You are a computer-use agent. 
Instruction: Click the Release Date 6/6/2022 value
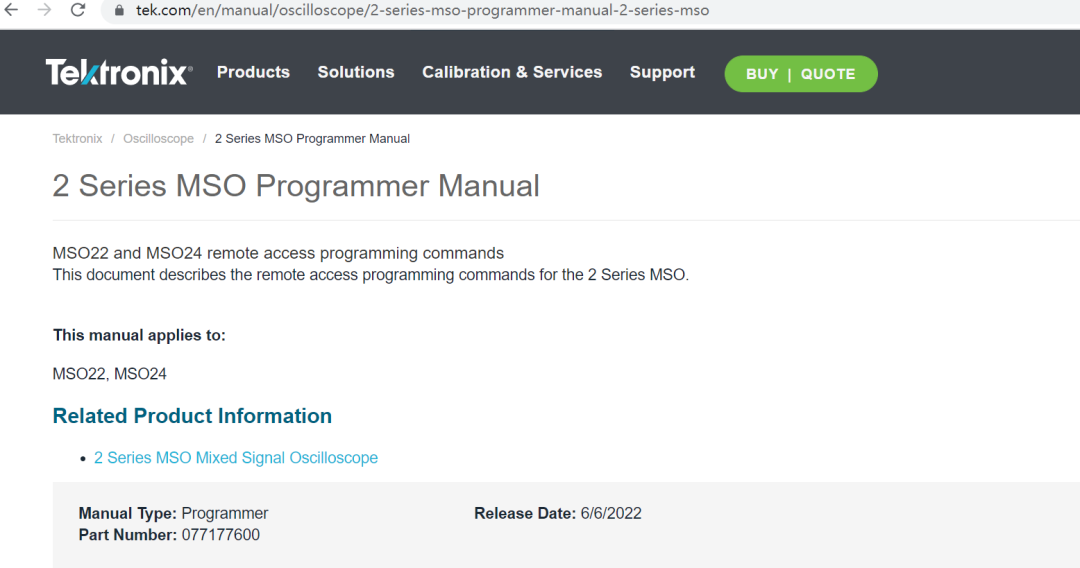click(611, 514)
